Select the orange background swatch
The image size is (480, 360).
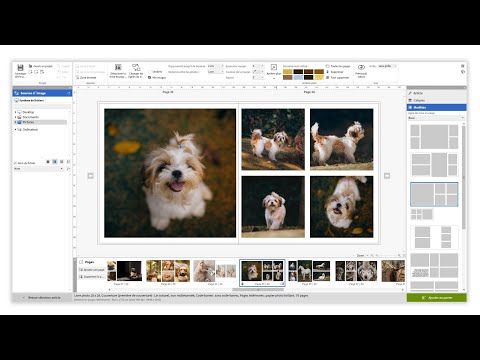point(288,72)
